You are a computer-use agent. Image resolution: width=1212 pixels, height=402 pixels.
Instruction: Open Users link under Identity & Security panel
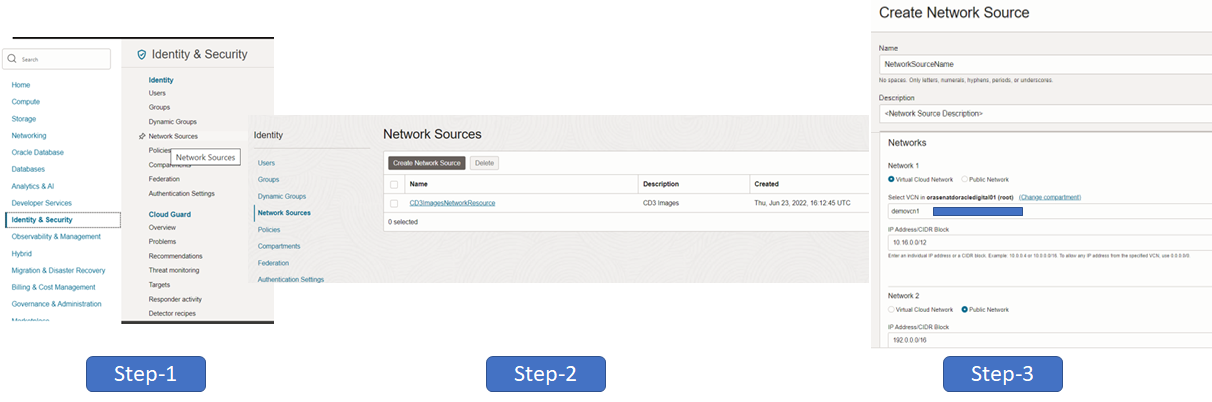click(x=157, y=93)
